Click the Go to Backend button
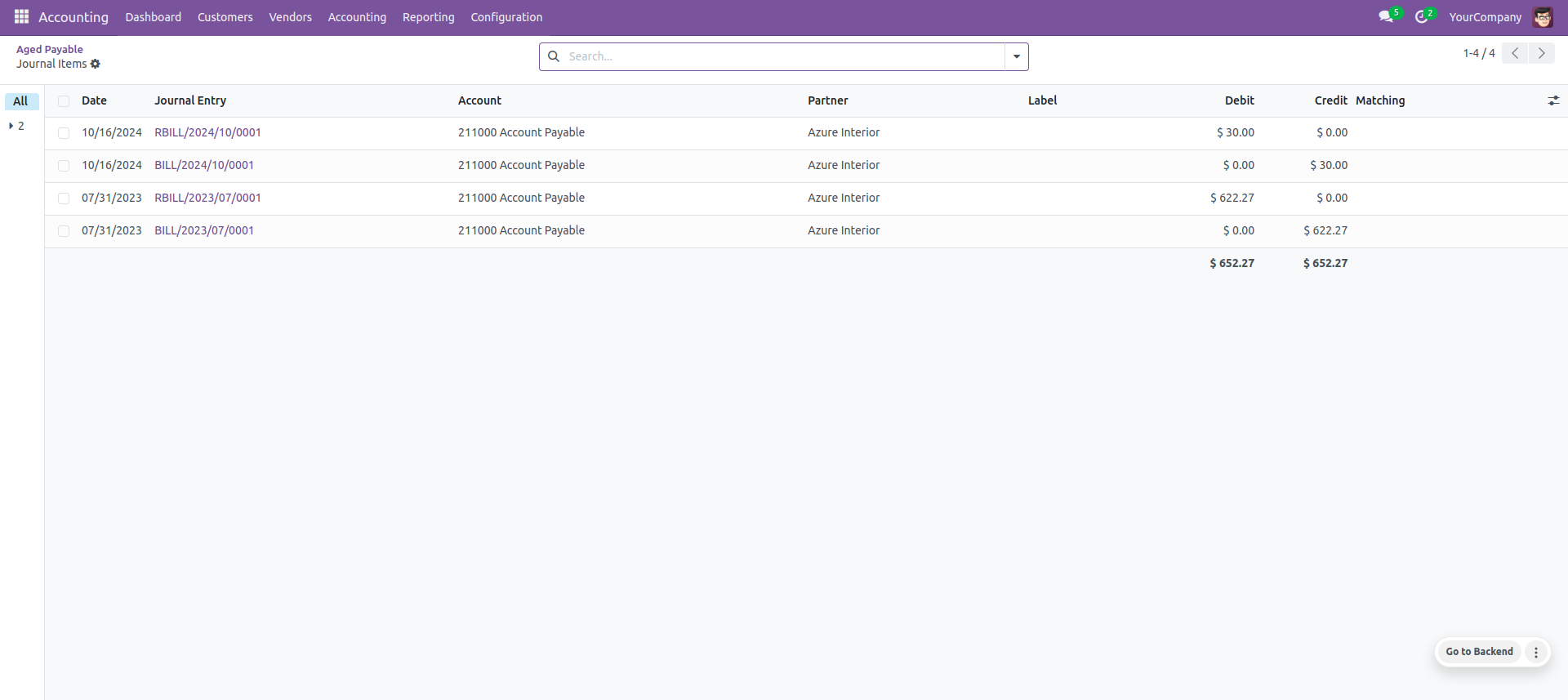1568x700 pixels. [1479, 652]
